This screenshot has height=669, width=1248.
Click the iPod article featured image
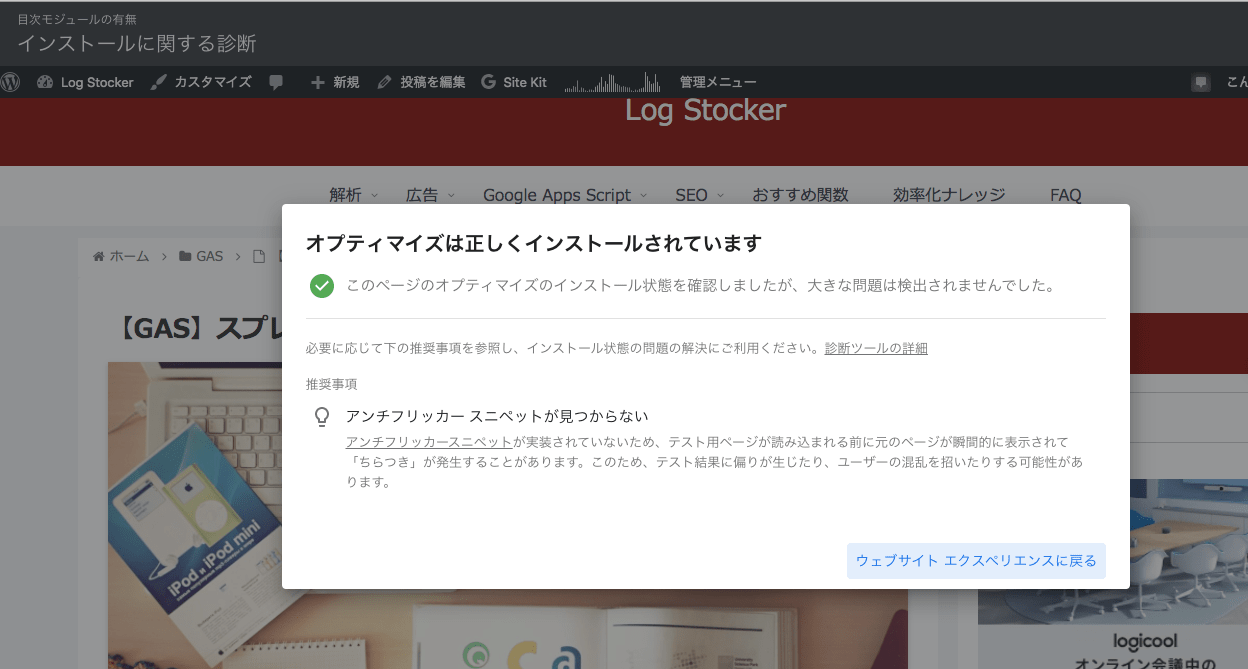tap(194, 515)
